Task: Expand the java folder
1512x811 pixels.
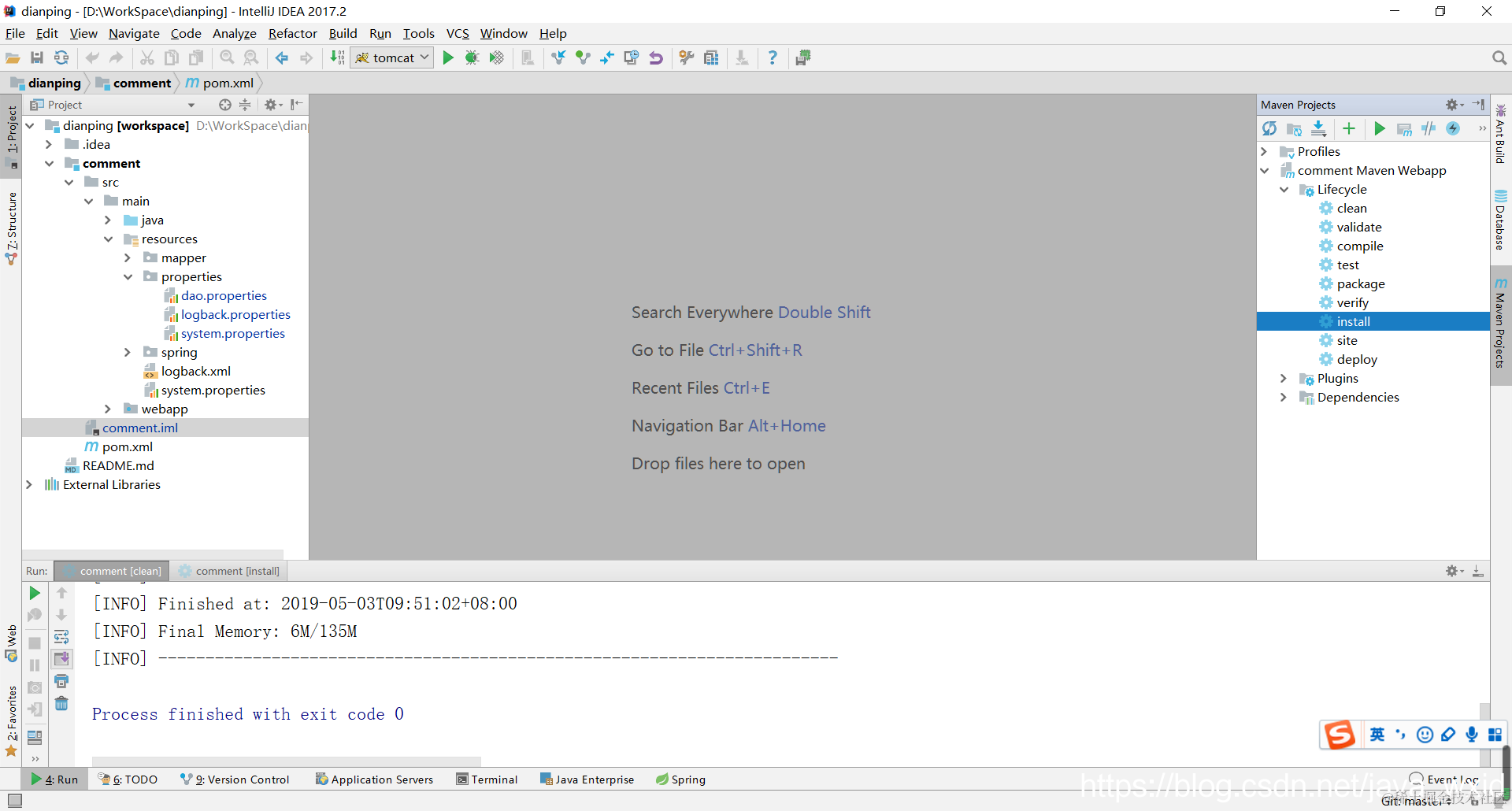Action: coord(108,220)
